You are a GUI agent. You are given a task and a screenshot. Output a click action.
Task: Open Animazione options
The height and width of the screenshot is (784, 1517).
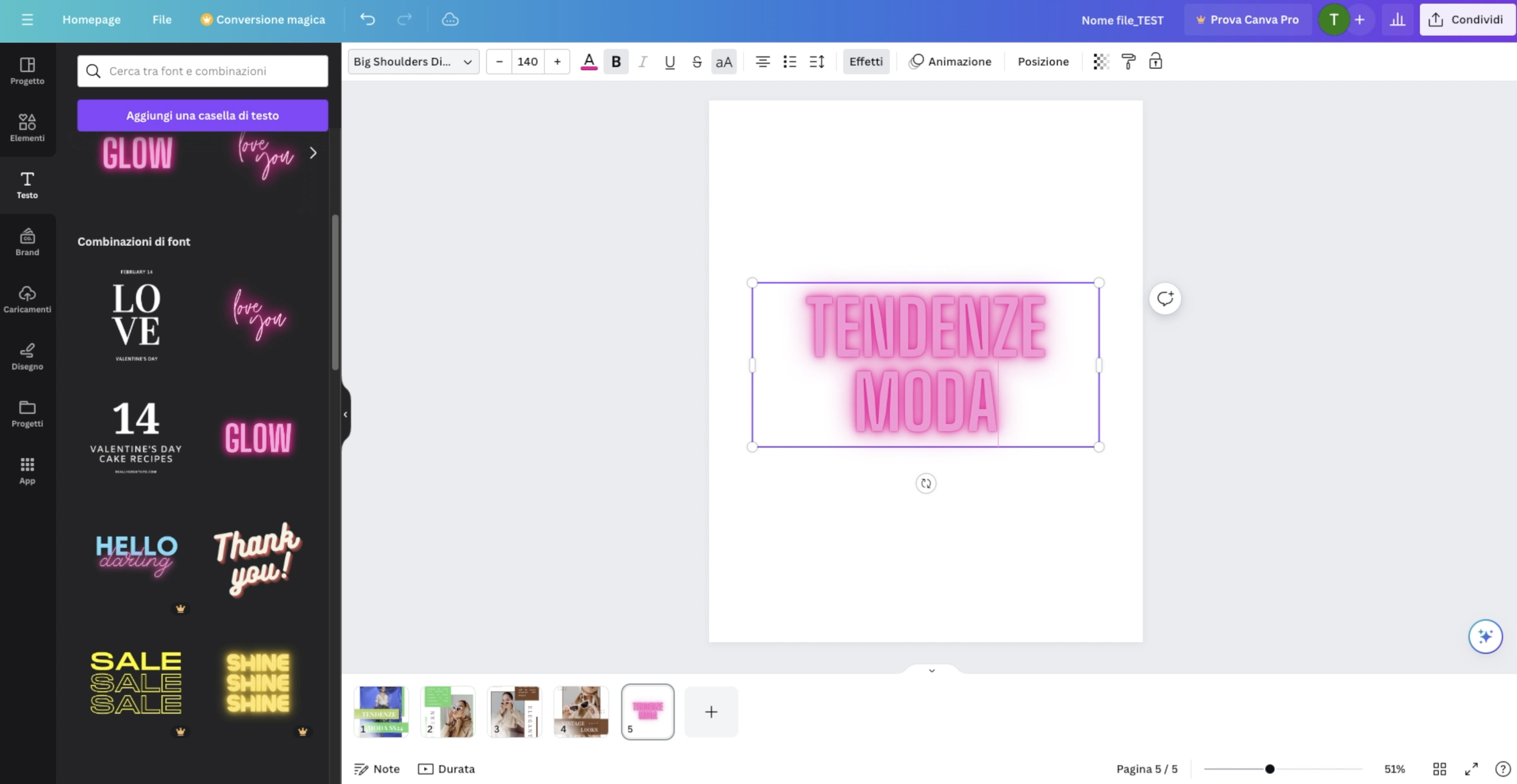[x=950, y=61]
